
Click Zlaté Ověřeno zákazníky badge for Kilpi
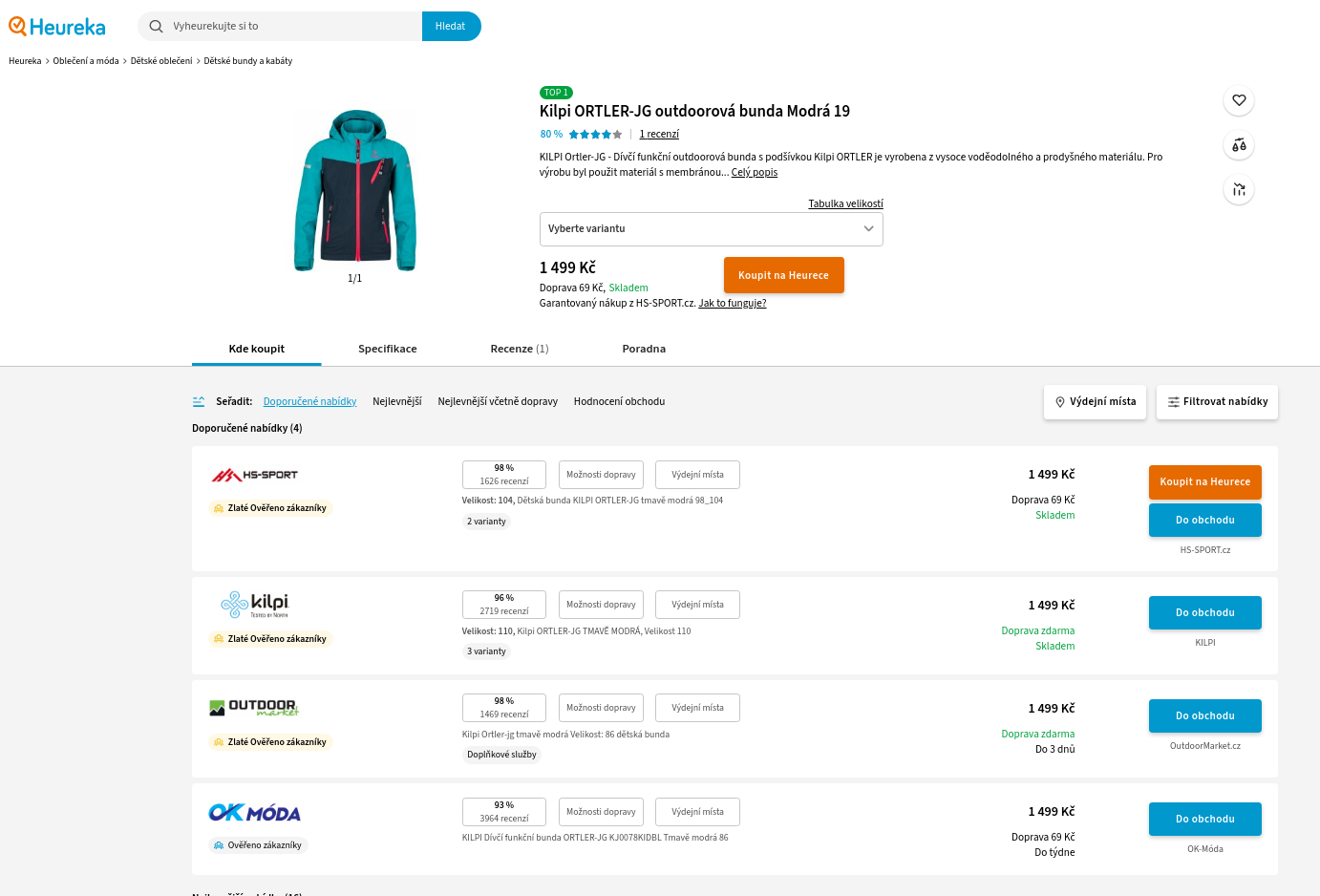270,639
